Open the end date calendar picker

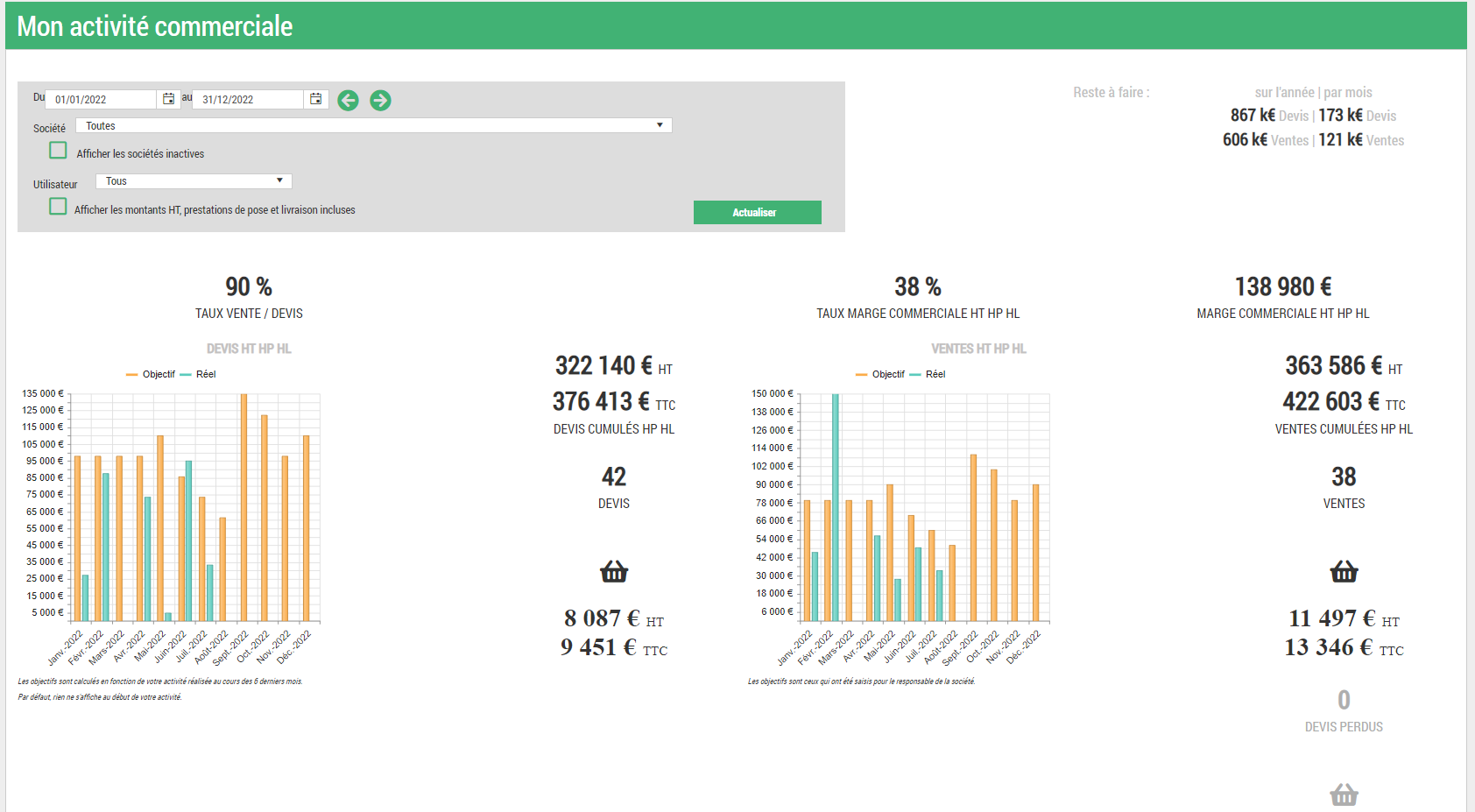pos(315,99)
